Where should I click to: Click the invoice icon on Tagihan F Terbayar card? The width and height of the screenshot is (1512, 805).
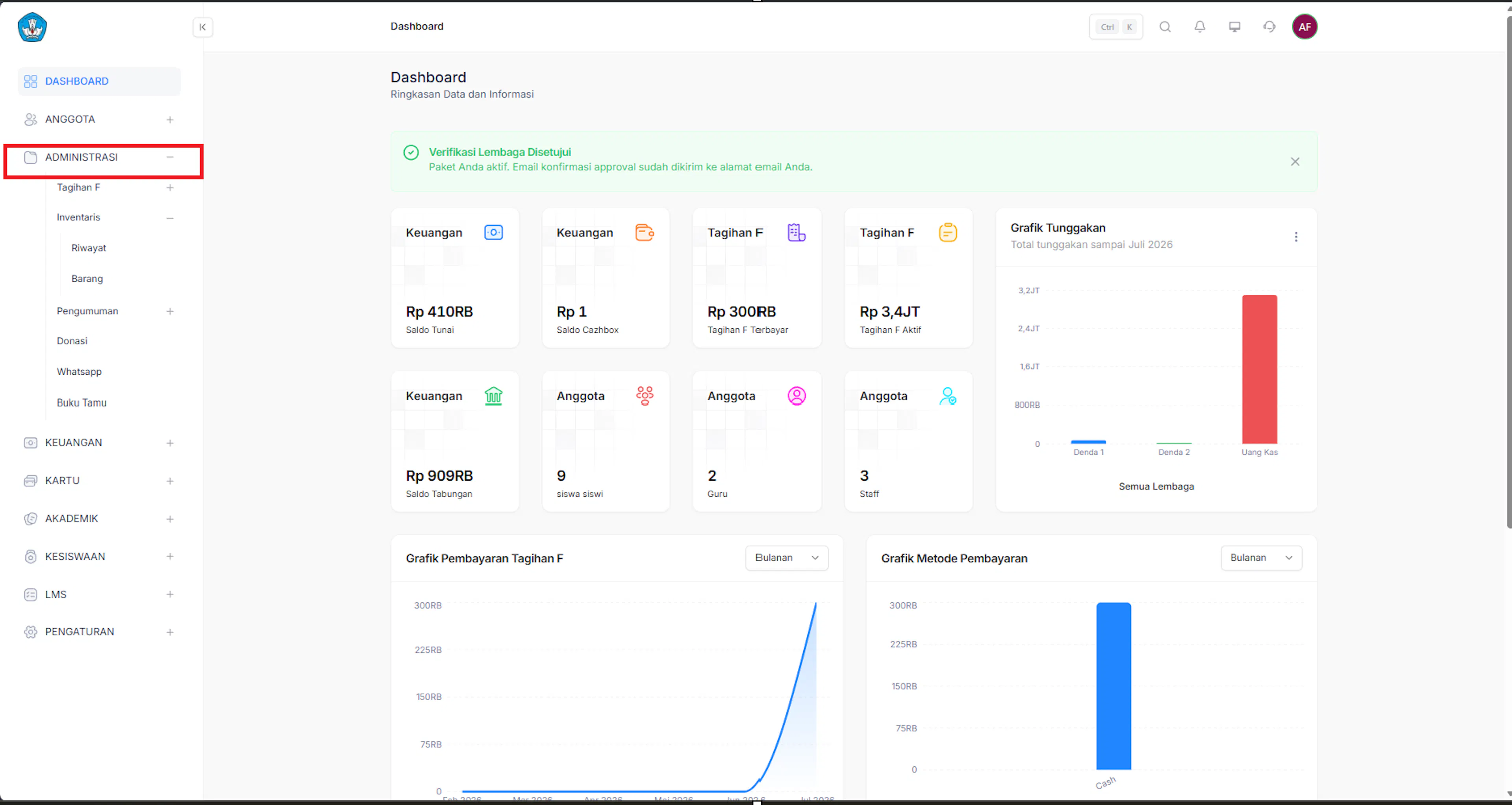tap(796, 233)
